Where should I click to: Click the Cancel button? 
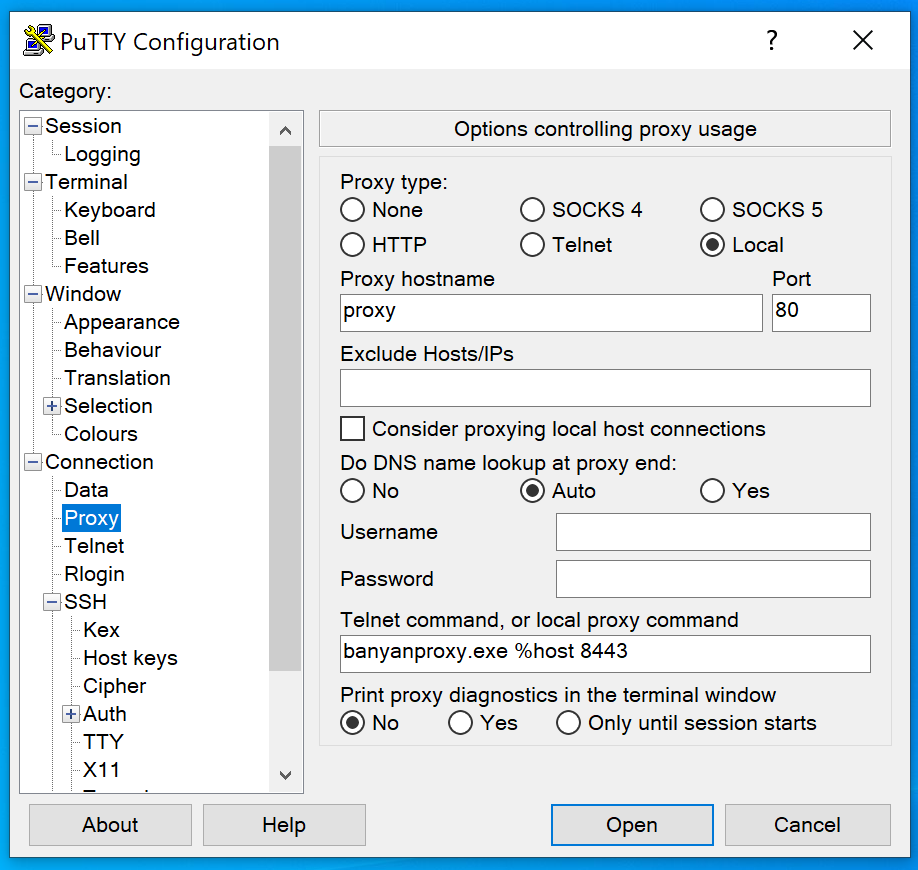coord(807,824)
